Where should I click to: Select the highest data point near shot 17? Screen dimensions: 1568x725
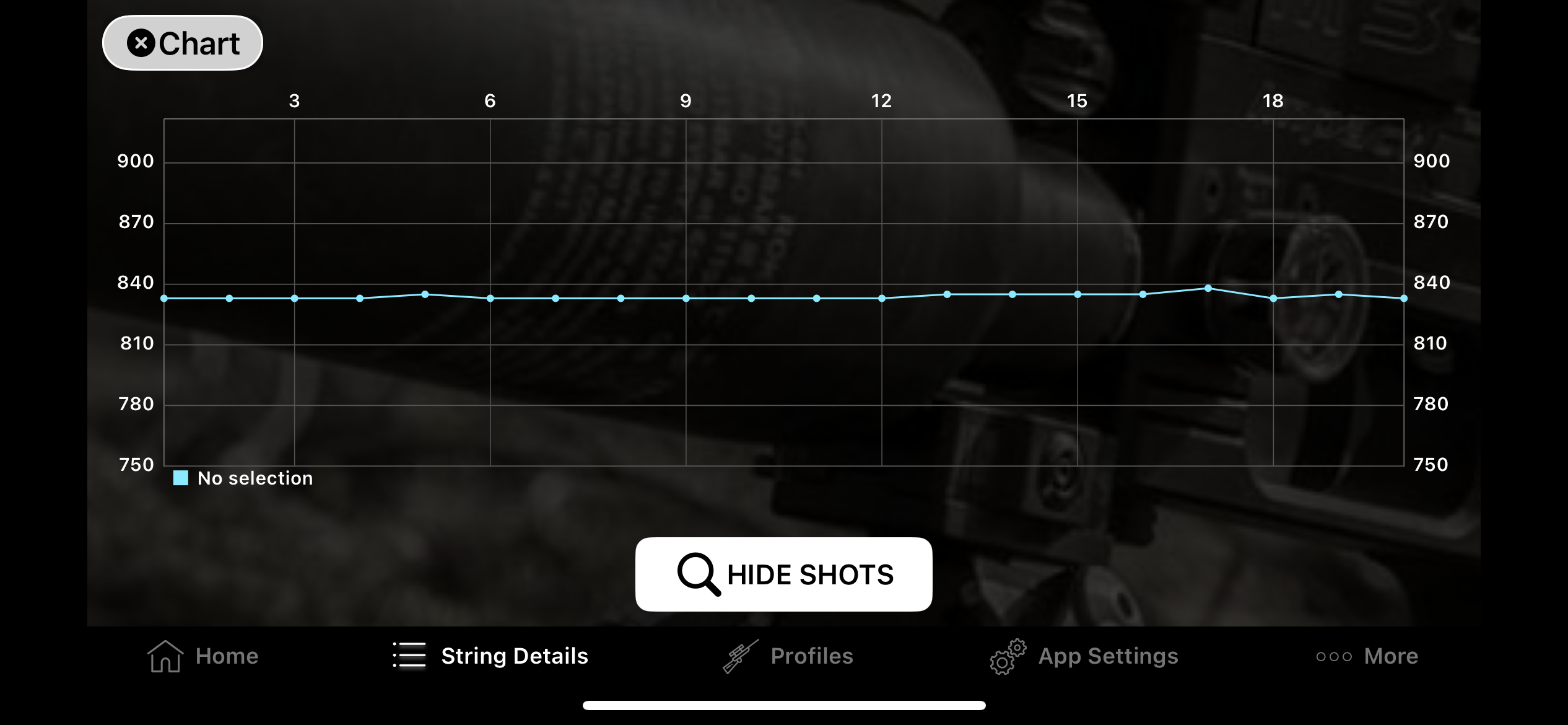click(1208, 288)
